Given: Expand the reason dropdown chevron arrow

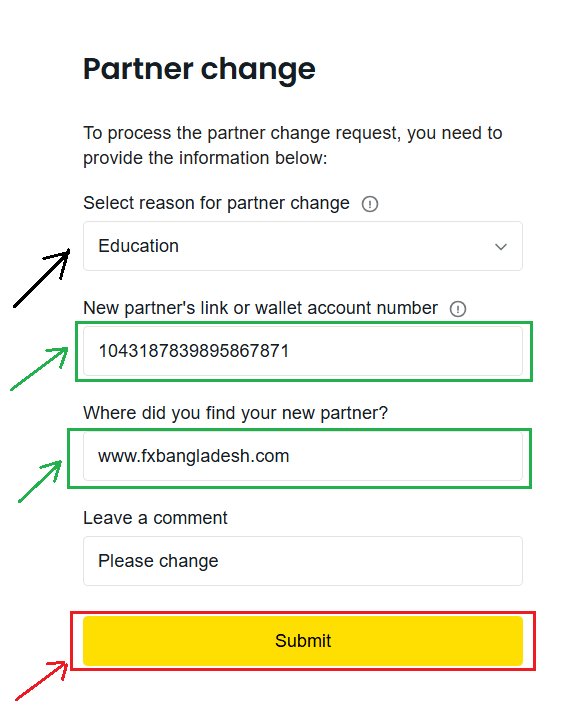Looking at the screenshot, I should pos(500,247).
